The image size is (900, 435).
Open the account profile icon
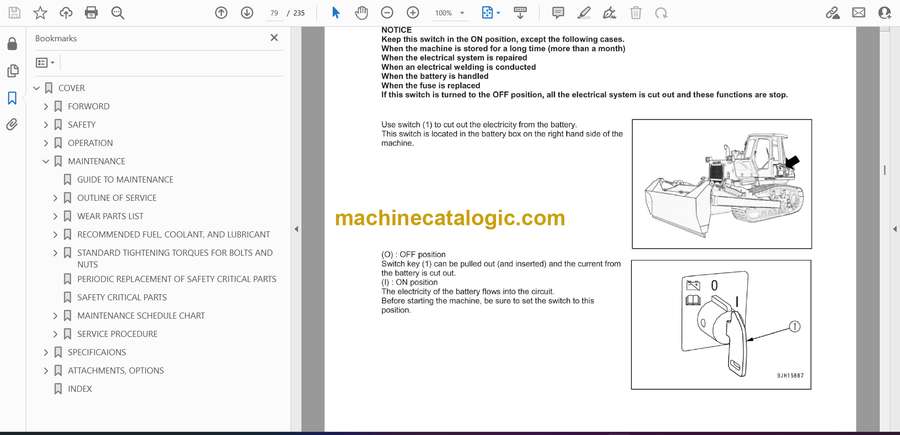[x=885, y=13]
